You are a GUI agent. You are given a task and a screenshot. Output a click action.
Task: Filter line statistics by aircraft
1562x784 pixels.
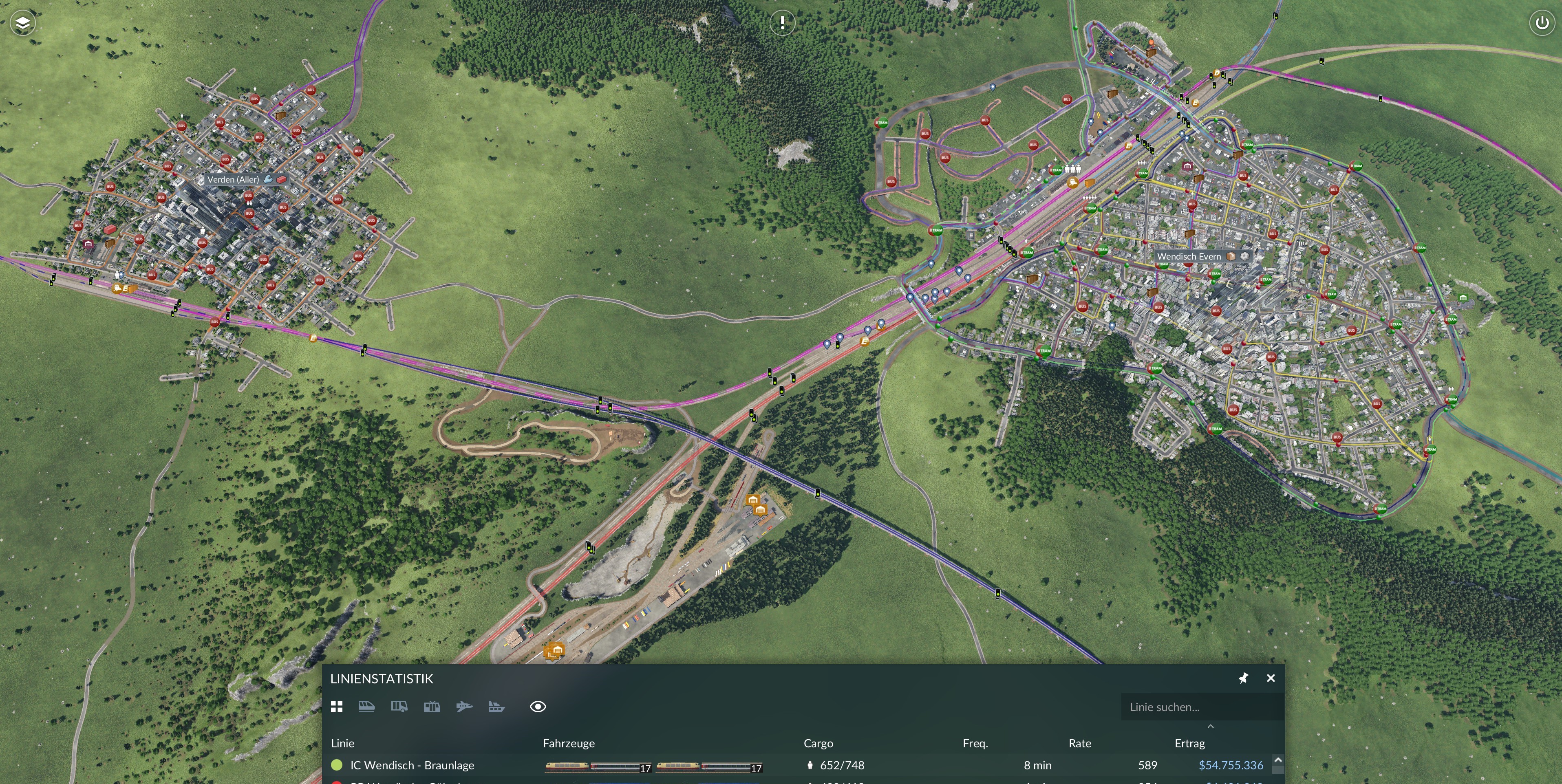pos(464,707)
